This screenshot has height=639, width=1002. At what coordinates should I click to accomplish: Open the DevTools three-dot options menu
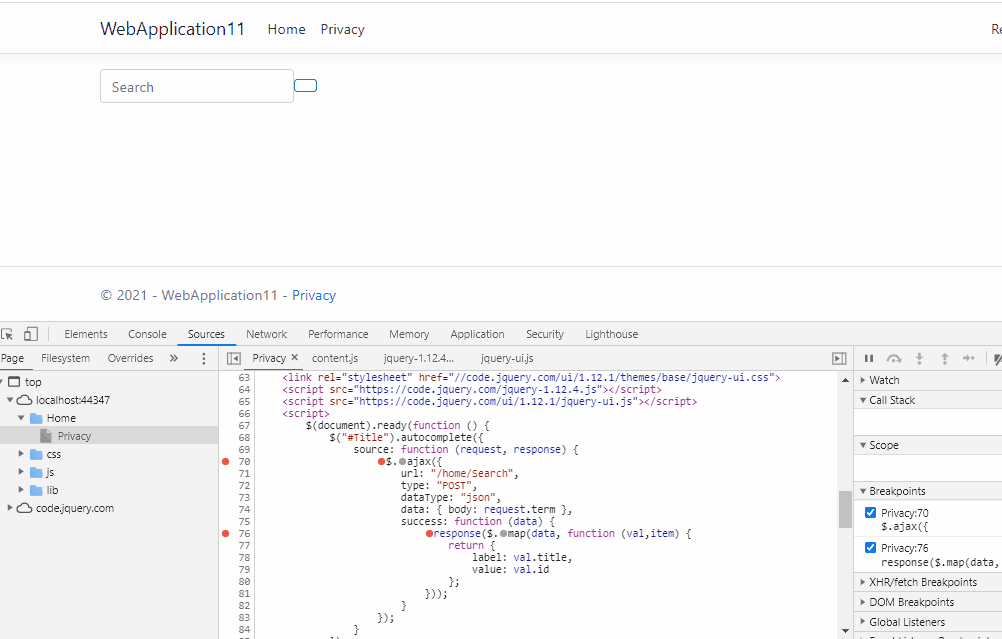point(203,357)
